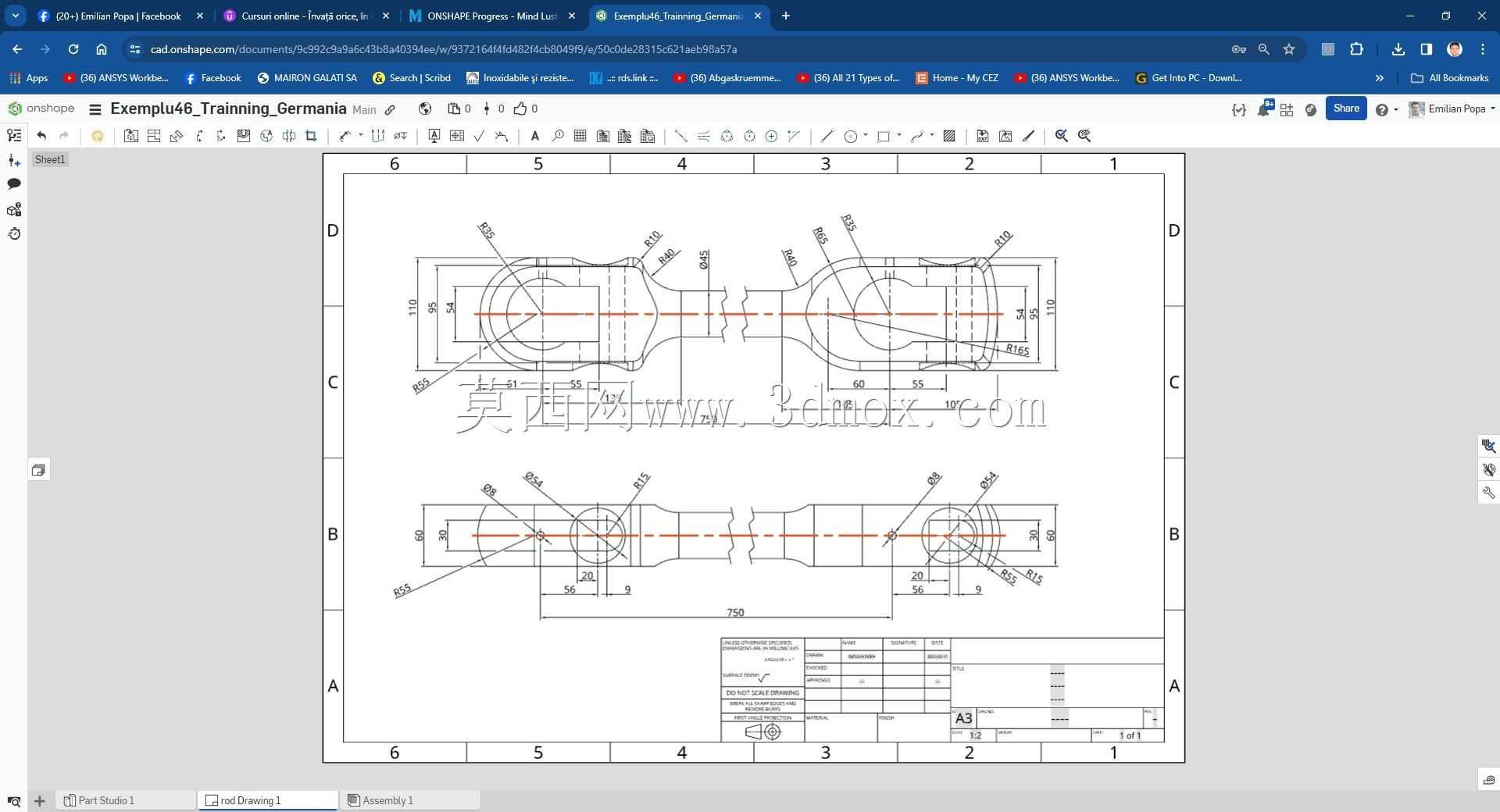Select the Callout balloon tool
The height and width of the screenshot is (812, 1500).
click(x=558, y=136)
